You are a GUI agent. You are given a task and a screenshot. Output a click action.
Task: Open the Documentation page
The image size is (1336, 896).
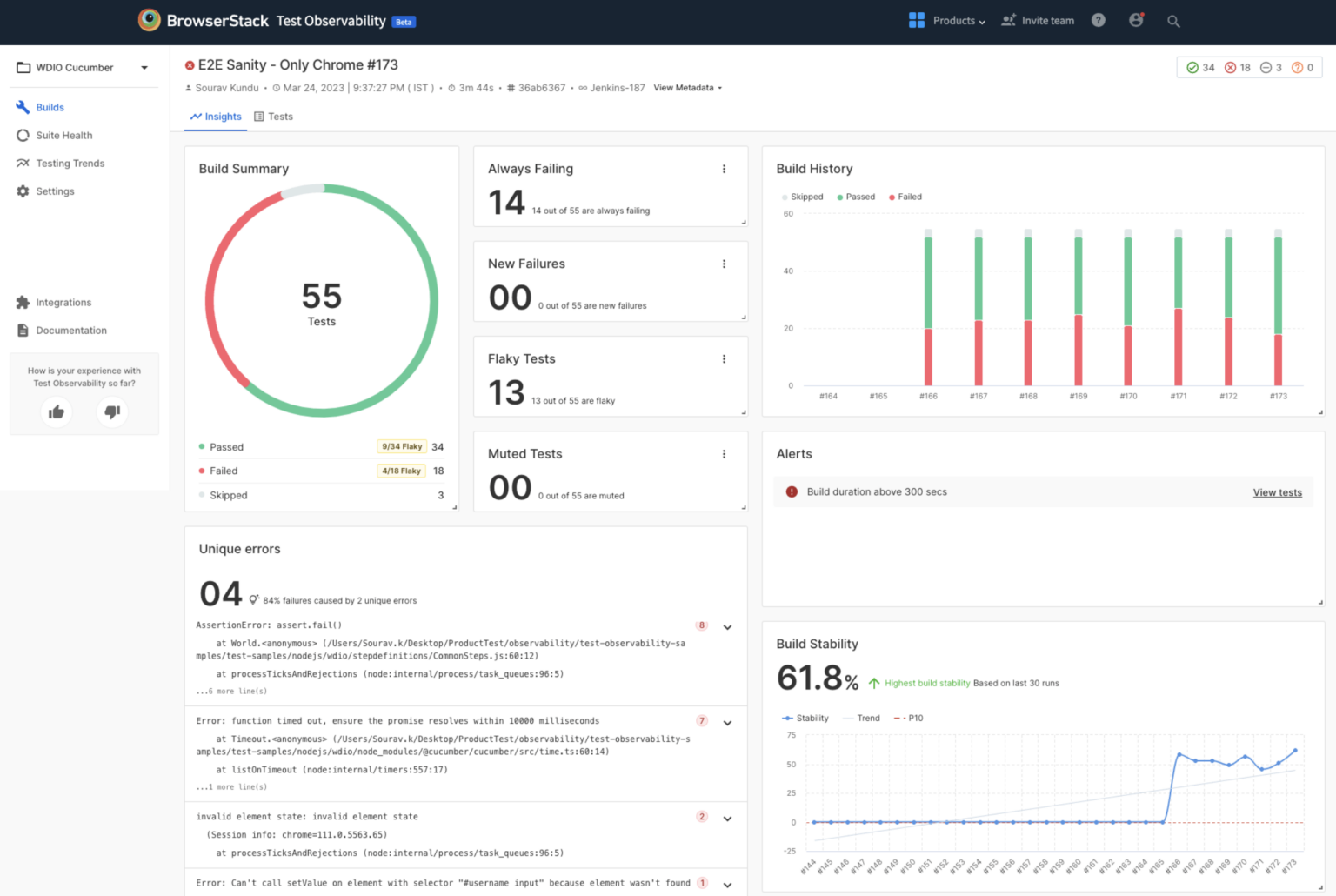[x=70, y=330]
